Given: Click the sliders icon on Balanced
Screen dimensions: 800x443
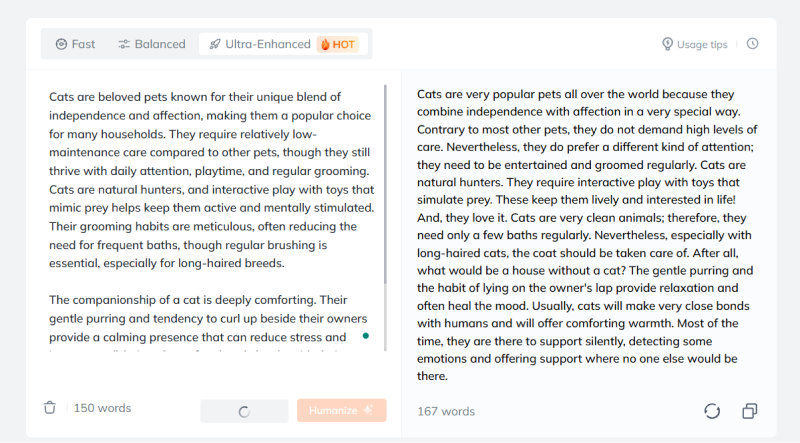Looking at the screenshot, I should click(x=124, y=44).
